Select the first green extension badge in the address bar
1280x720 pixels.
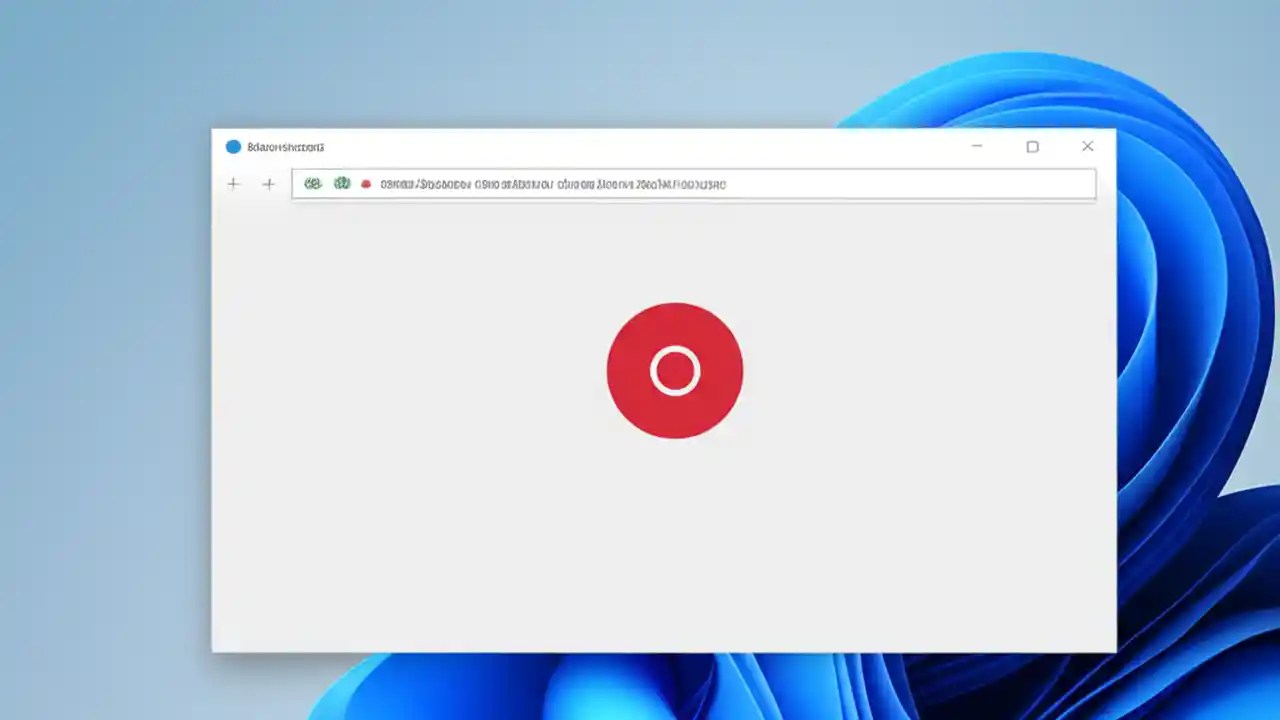313,184
